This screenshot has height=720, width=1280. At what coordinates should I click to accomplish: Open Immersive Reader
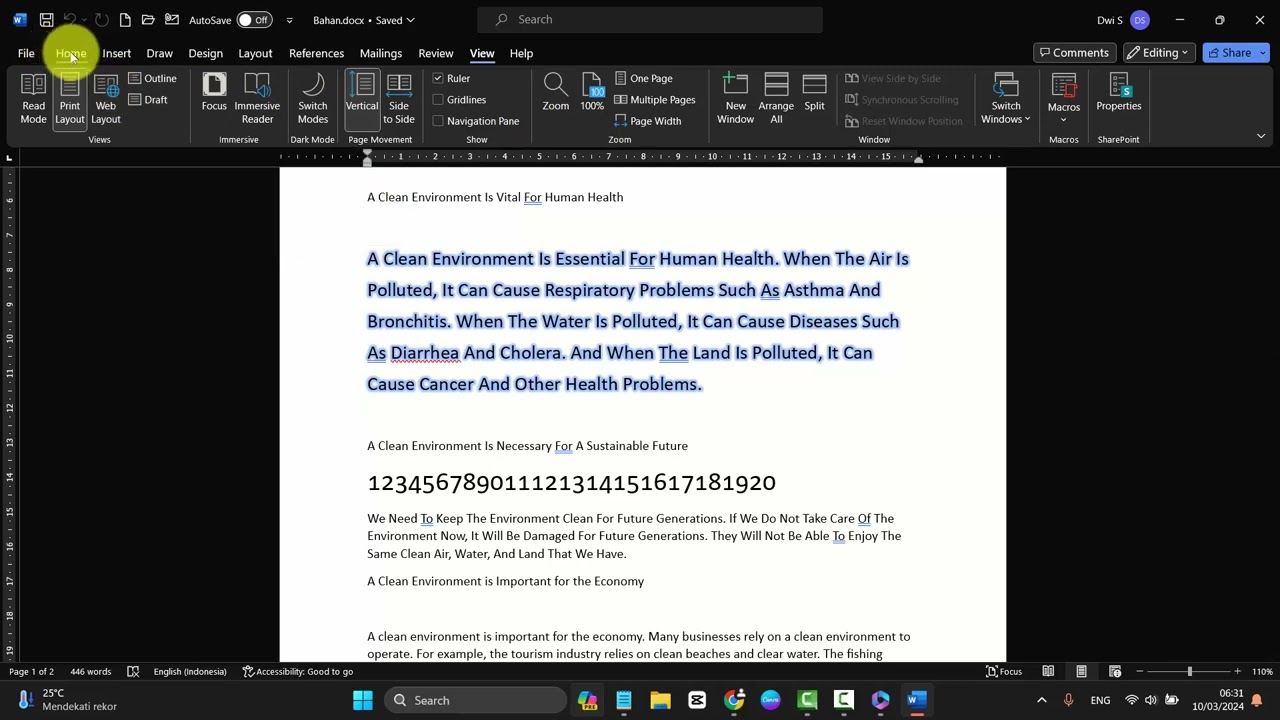[257, 99]
